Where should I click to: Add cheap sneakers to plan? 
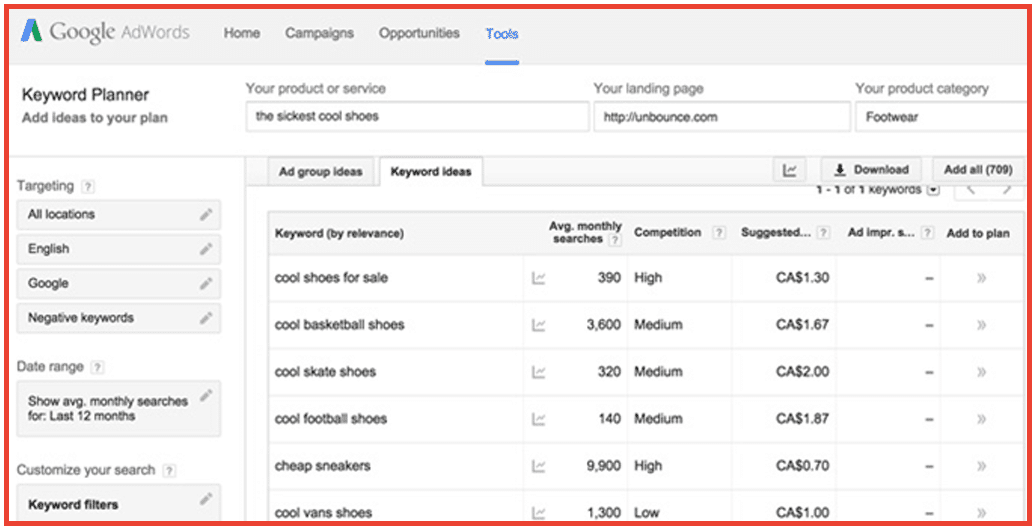click(x=981, y=467)
